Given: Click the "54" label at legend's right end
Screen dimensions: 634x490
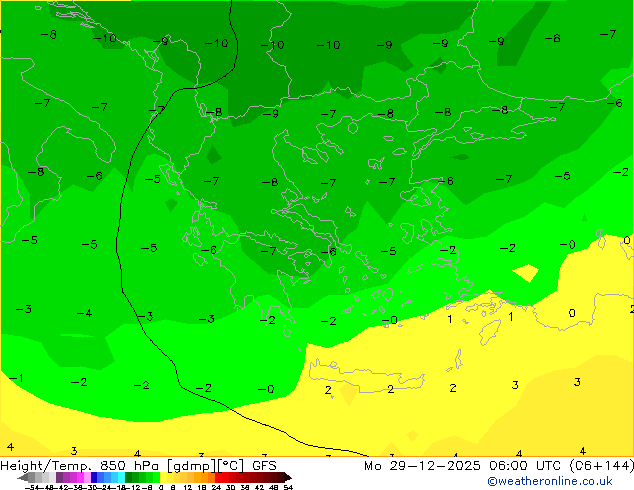Looking at the screenshot, I should coord(288,488).
